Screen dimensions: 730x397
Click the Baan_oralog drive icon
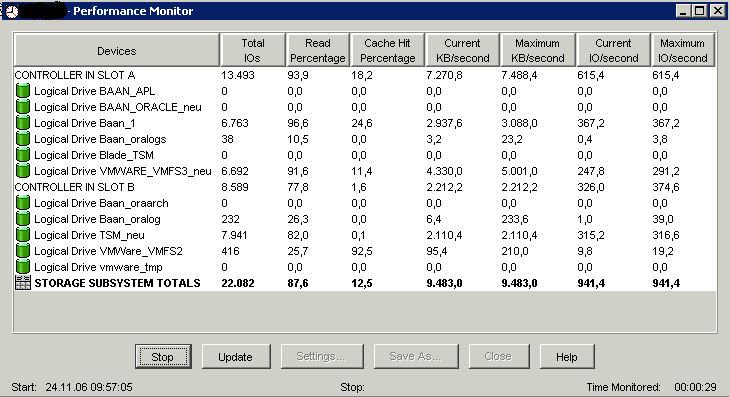(x=23, y=219)
